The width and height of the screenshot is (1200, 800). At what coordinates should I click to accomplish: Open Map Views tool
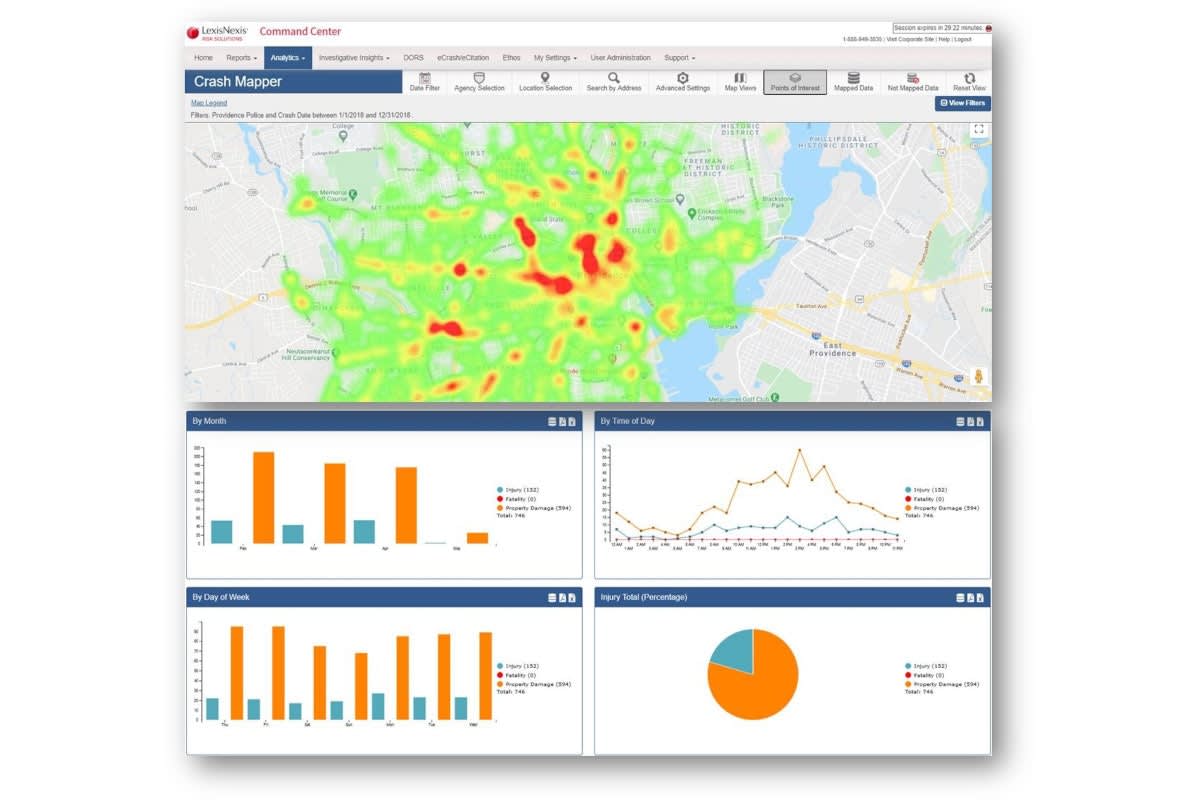pyautogui.click(x=740, y=81)
